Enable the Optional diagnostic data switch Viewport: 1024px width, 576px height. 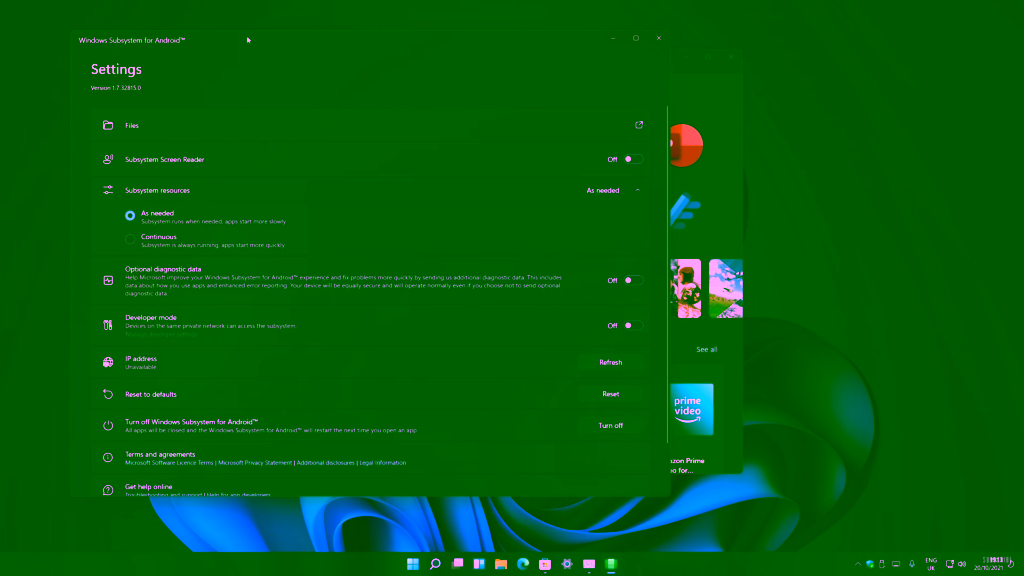(632, 280)
